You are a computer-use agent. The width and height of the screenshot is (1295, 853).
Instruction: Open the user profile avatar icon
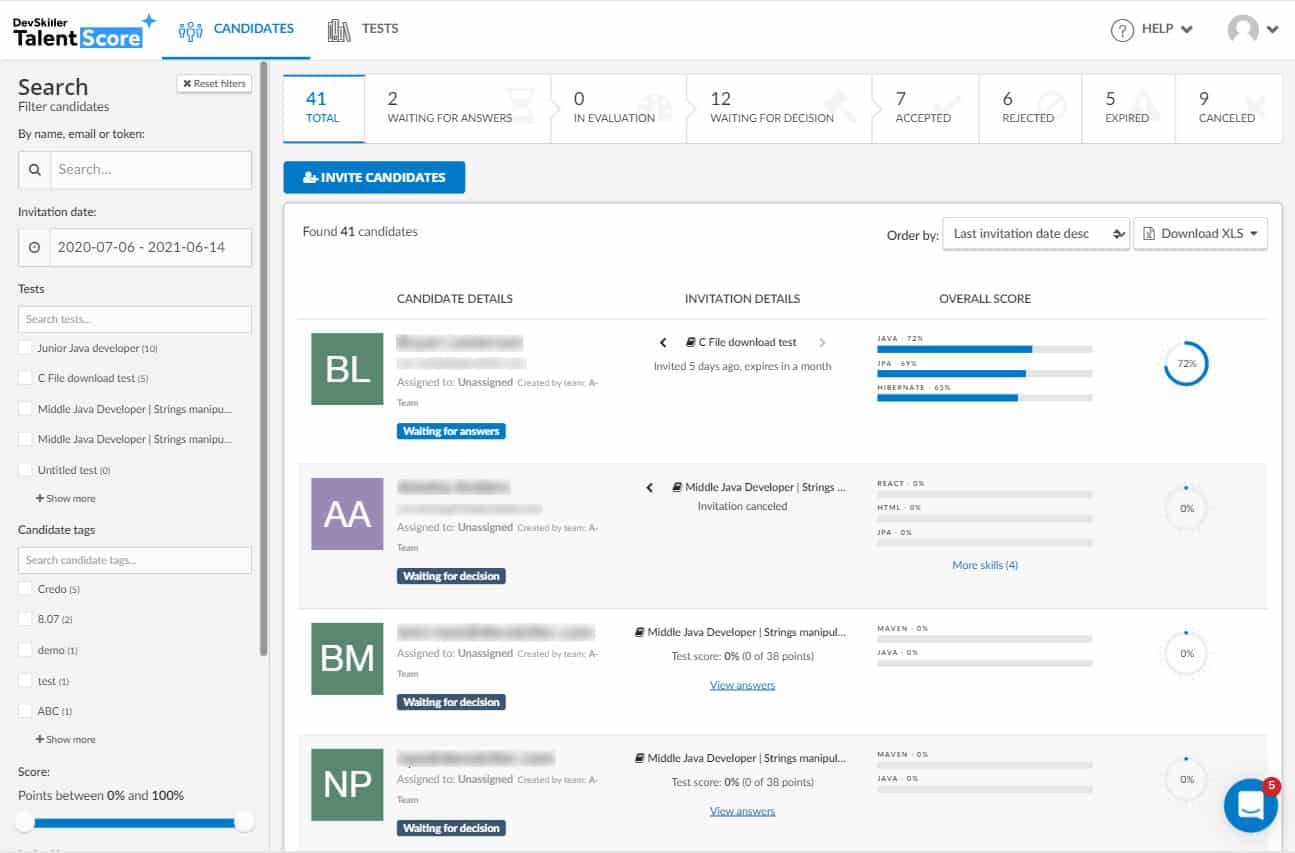tap(1243, 30)
